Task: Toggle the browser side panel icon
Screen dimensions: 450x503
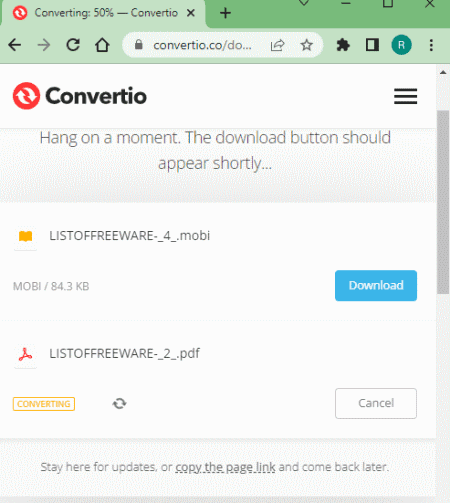Action: click(x=372, y=45)
